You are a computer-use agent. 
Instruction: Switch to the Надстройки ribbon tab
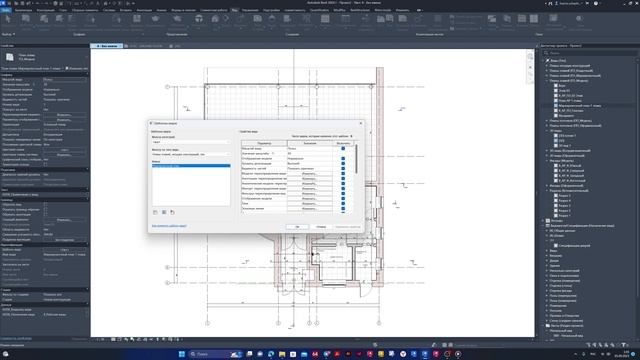click(x=271, y=10)
